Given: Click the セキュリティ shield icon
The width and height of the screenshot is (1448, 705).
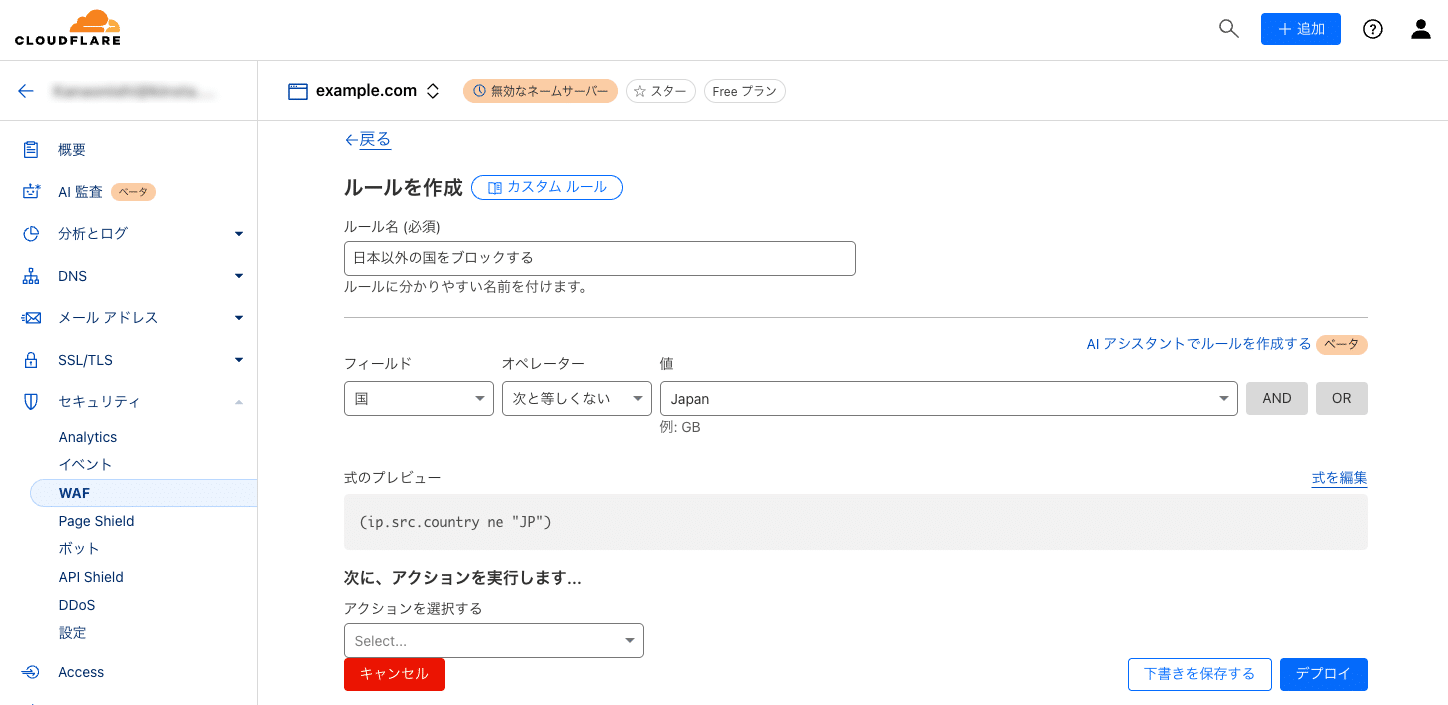Looking at the screenshot, I should click(x=30, y=401).
